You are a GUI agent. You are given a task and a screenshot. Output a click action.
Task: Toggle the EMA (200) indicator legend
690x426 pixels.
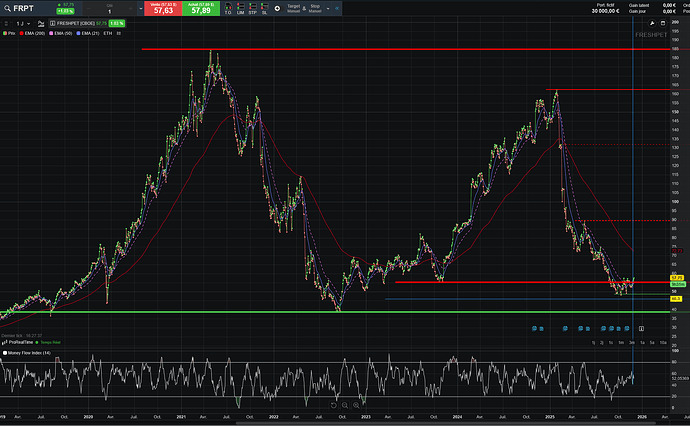point(38,34)
